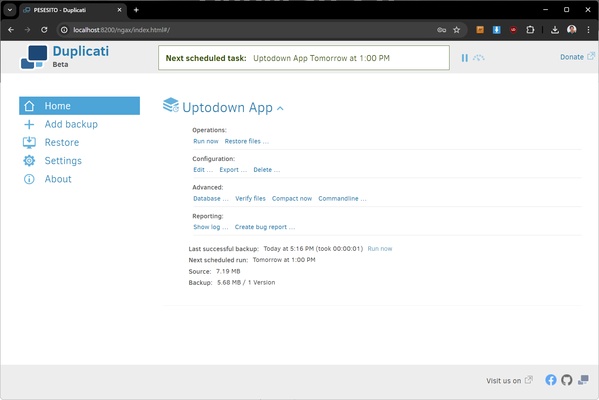Open the tab search dropdown
The width and height of the screenshot is (599, 400).
coord(10,10)
